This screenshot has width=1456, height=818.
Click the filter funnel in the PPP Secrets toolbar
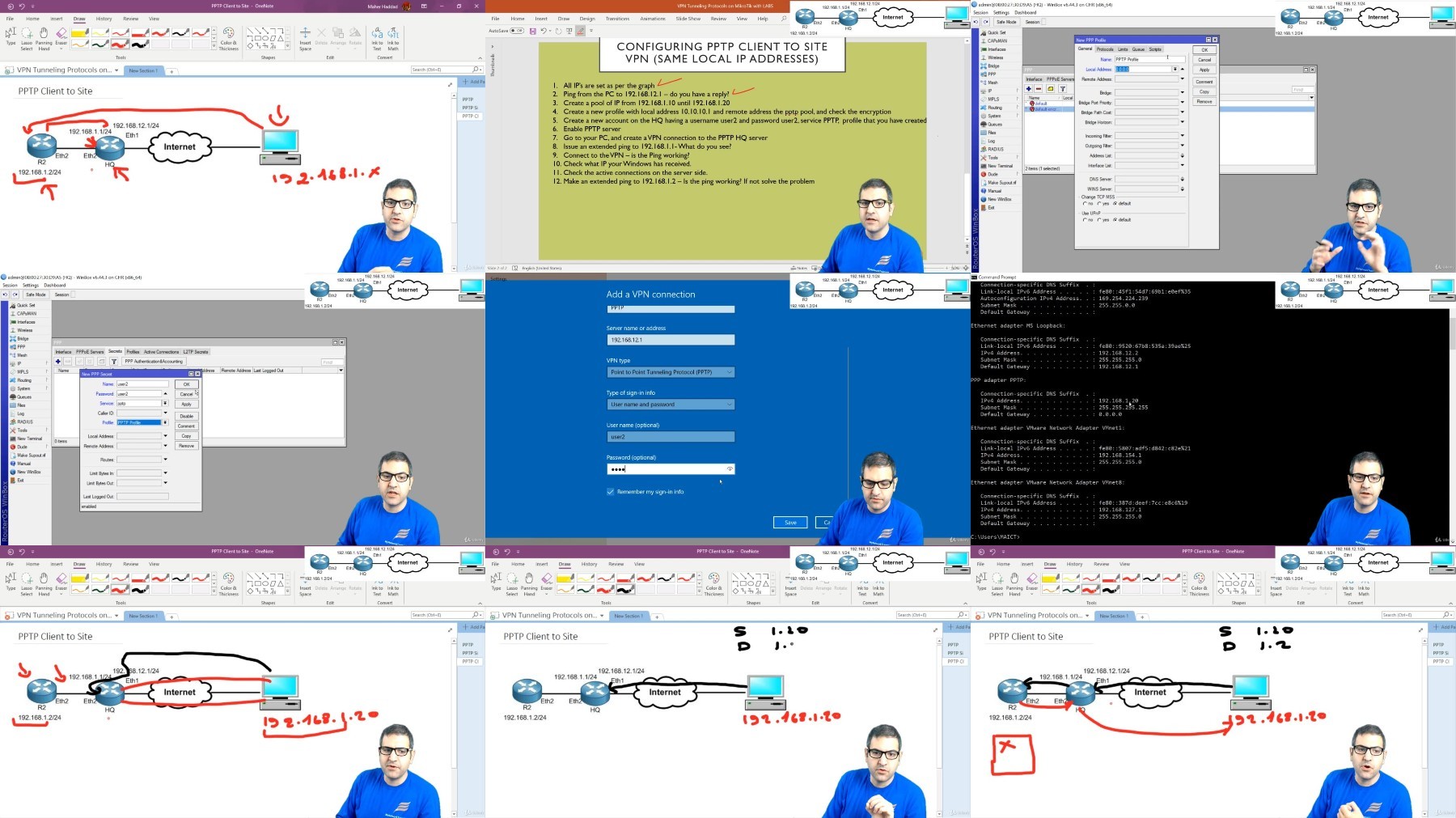(x=114, y=362)
